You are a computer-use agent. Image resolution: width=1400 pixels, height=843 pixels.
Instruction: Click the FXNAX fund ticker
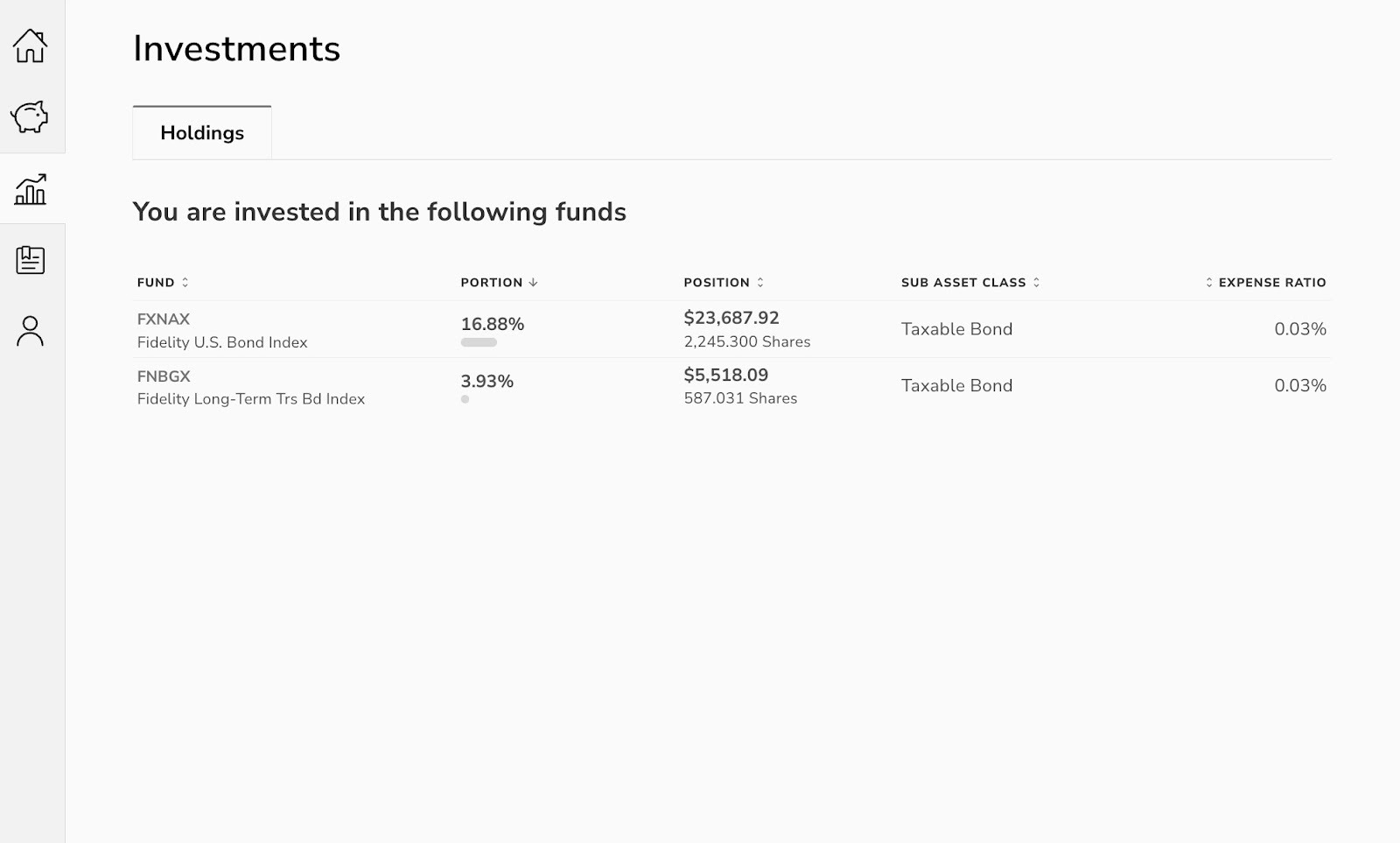164,320
